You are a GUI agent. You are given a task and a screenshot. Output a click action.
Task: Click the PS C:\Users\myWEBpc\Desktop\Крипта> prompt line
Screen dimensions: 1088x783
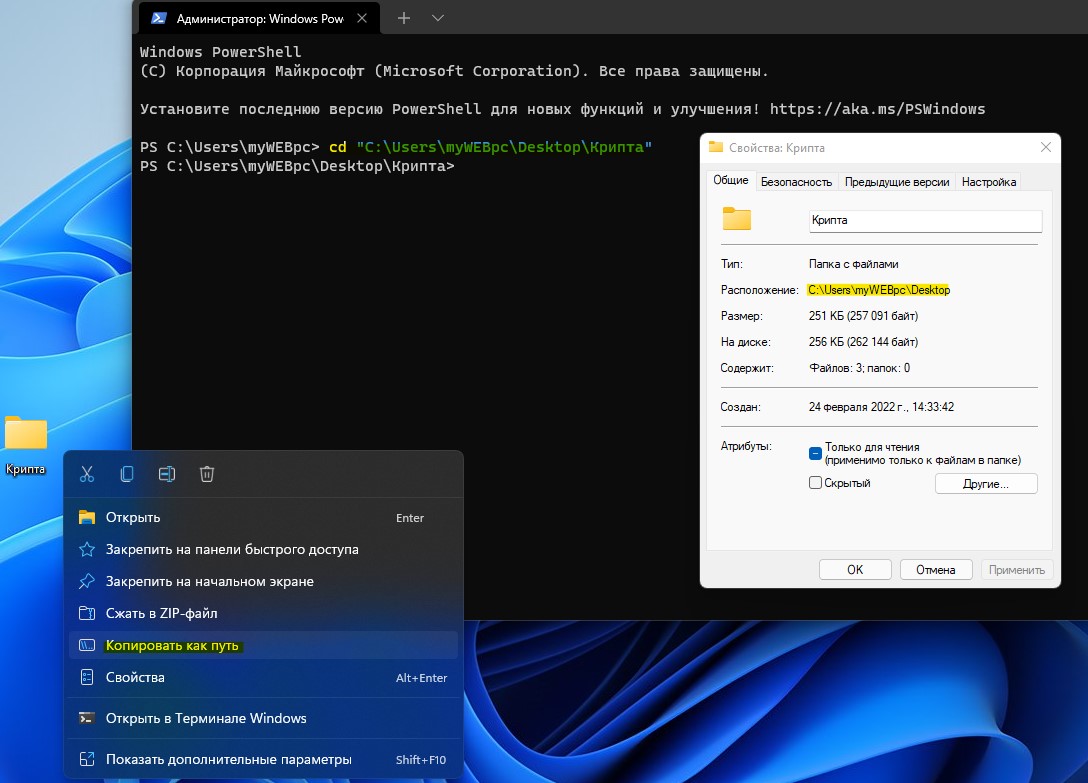tap(297, 166)
